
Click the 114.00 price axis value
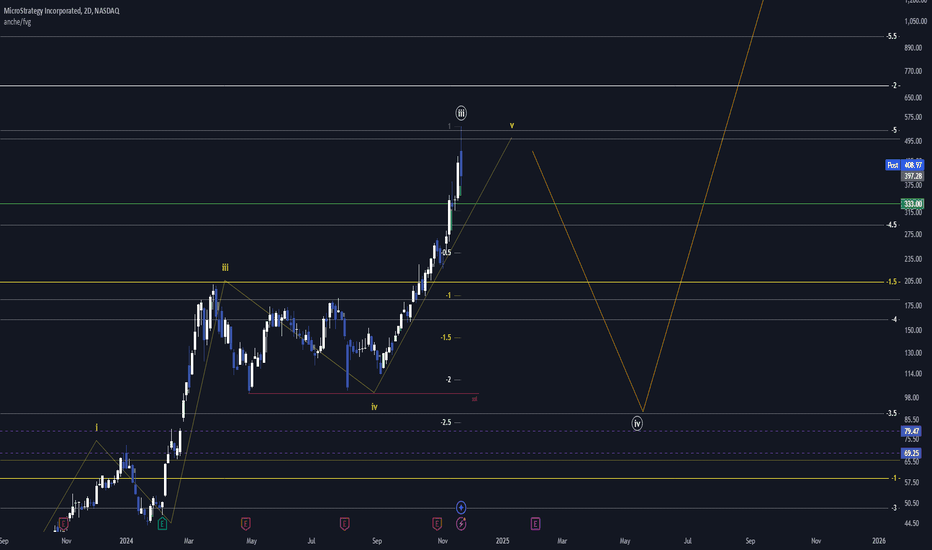pyautogui.click(x=913, y=374)
